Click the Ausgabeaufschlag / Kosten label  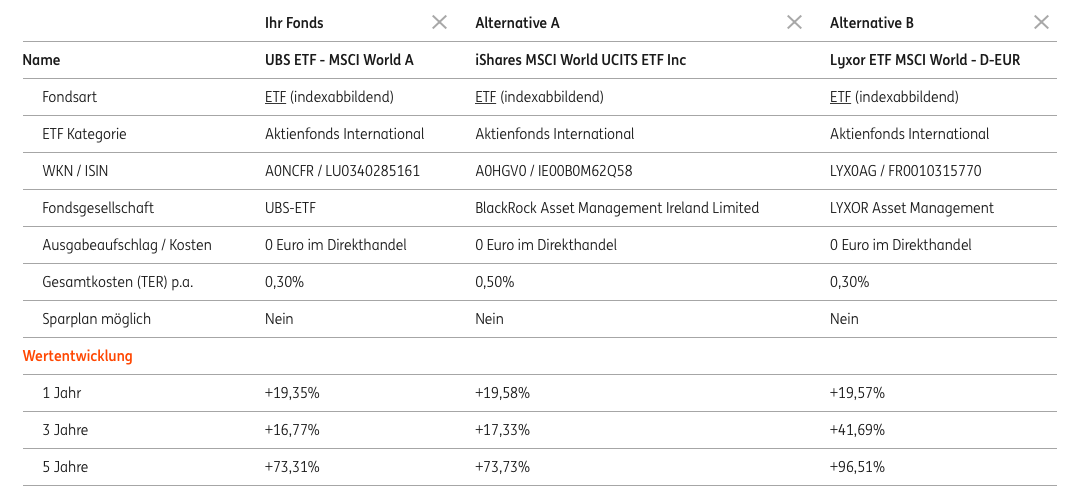(127, 245)
